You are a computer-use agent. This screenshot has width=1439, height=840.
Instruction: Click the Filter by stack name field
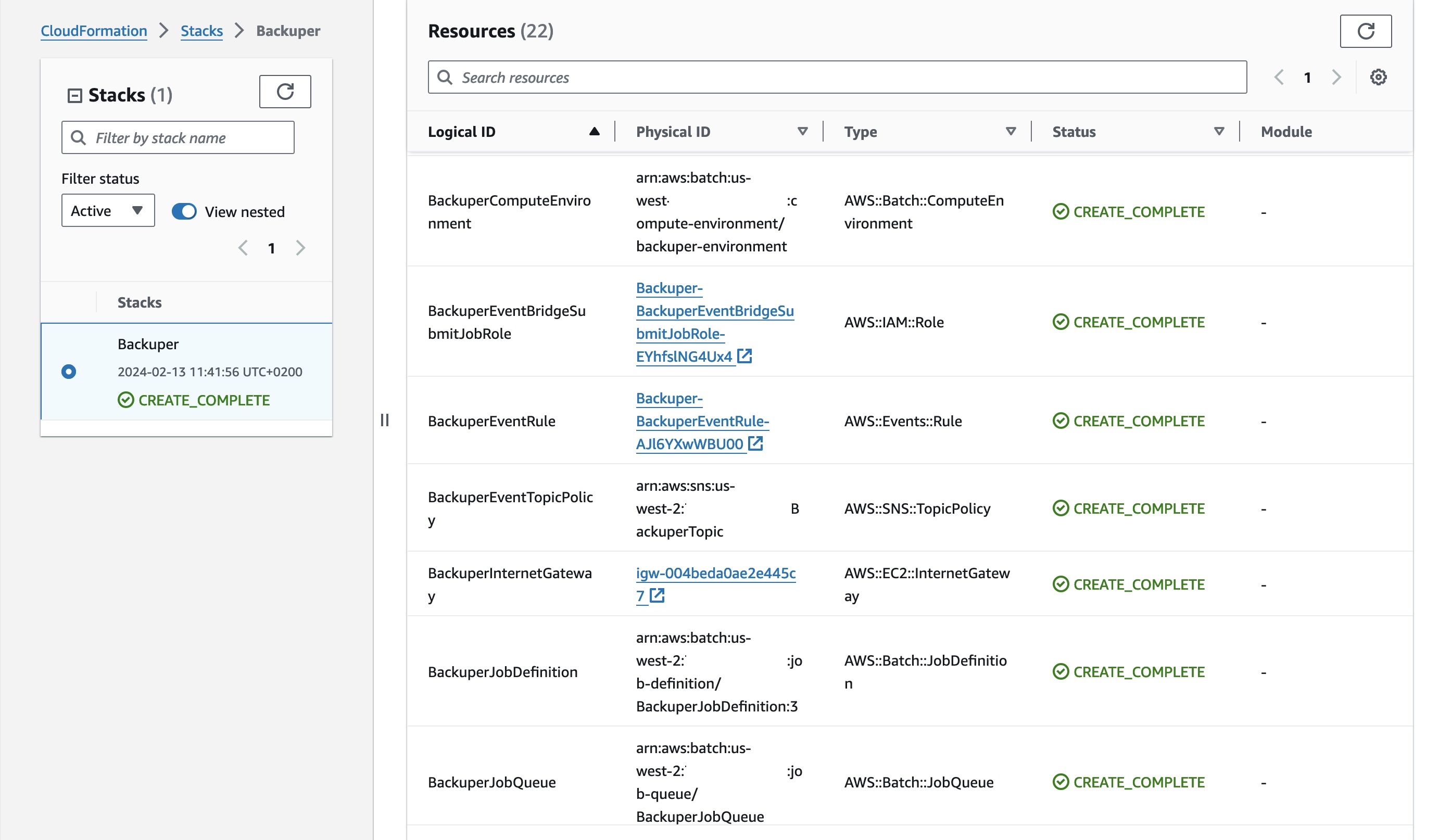click(x=178, y=137)
